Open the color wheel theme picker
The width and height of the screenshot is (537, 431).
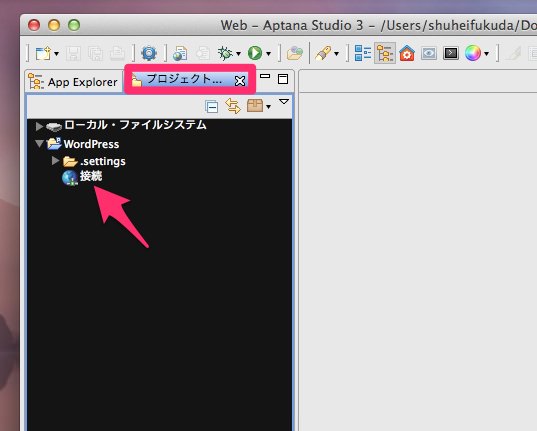(473, 53)
